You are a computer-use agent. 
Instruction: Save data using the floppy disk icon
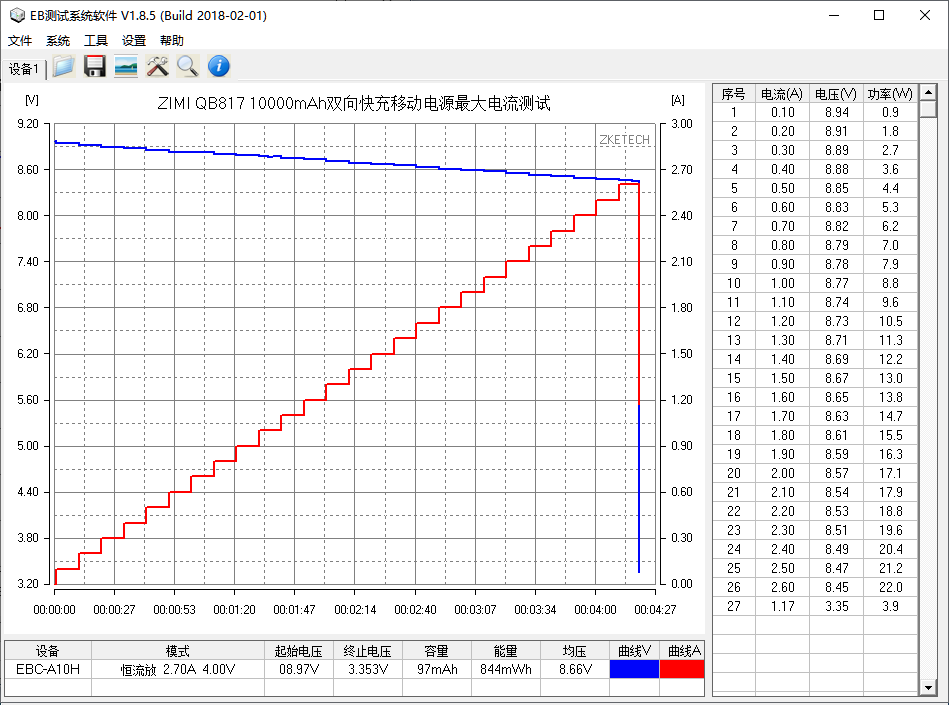coord(95,66)
